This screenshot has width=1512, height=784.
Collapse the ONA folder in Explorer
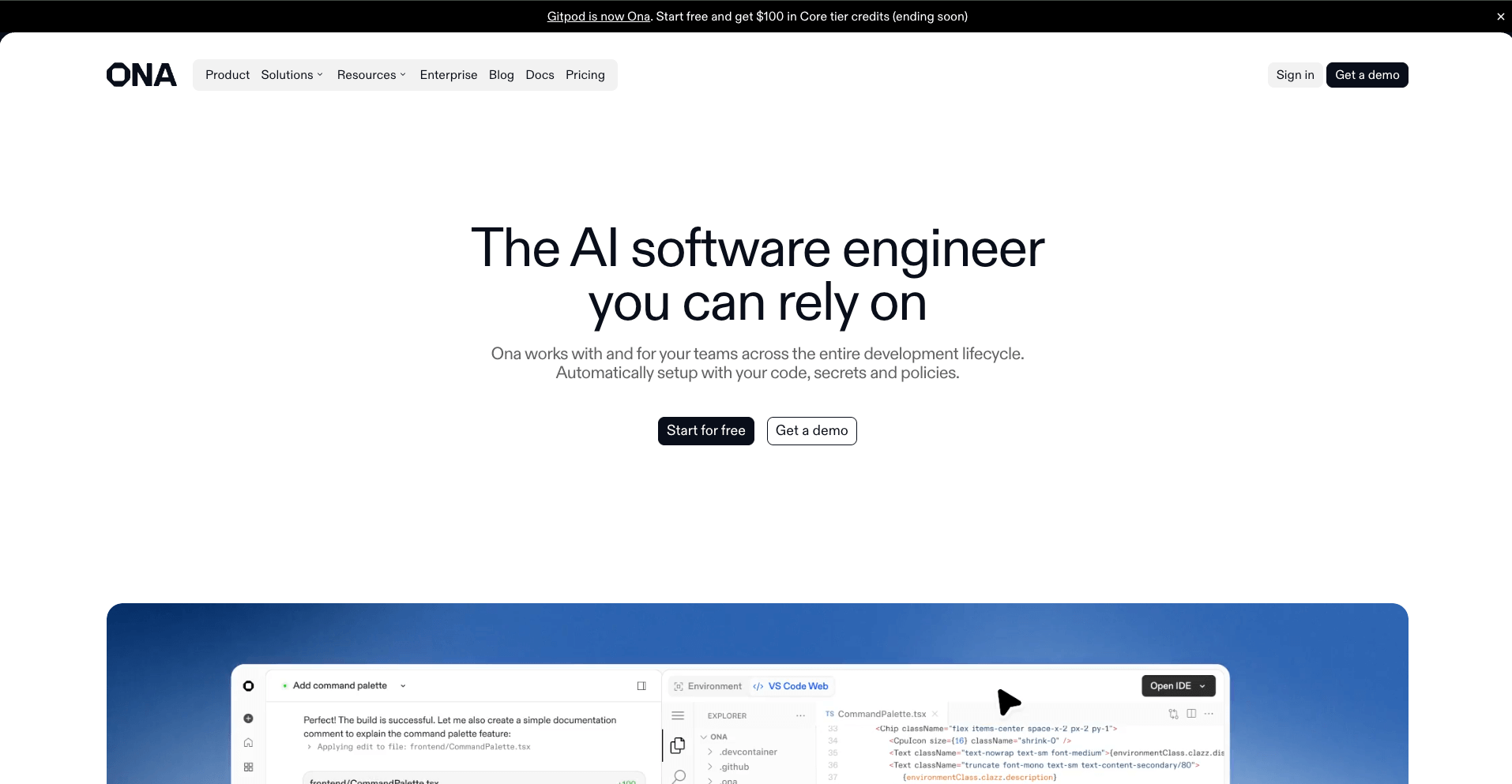tap(702, 737)
